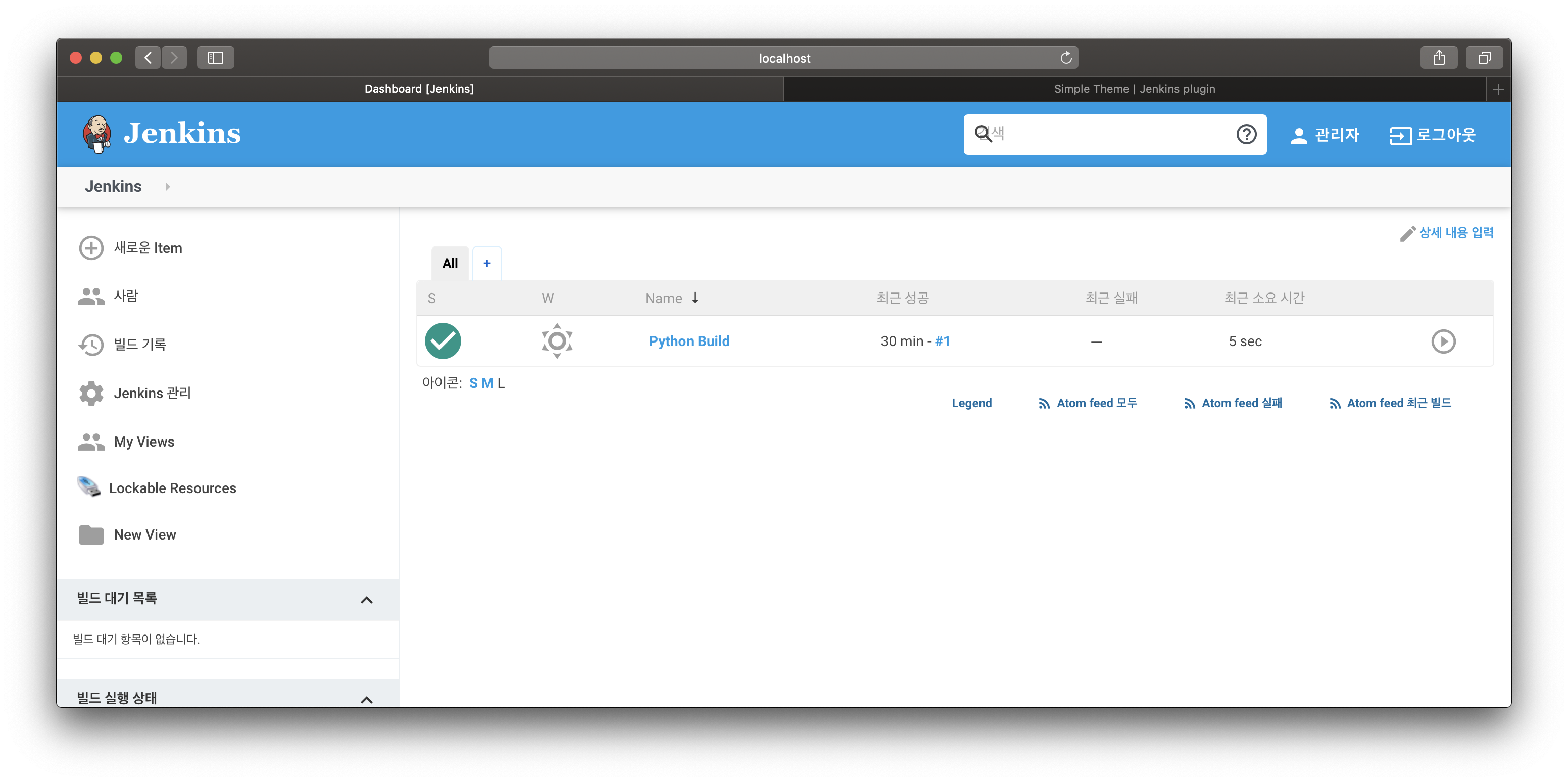Viewport: 1568px width, 782px height.
Task: Add a new view with plus tab
Action: (x=486, y=264)
